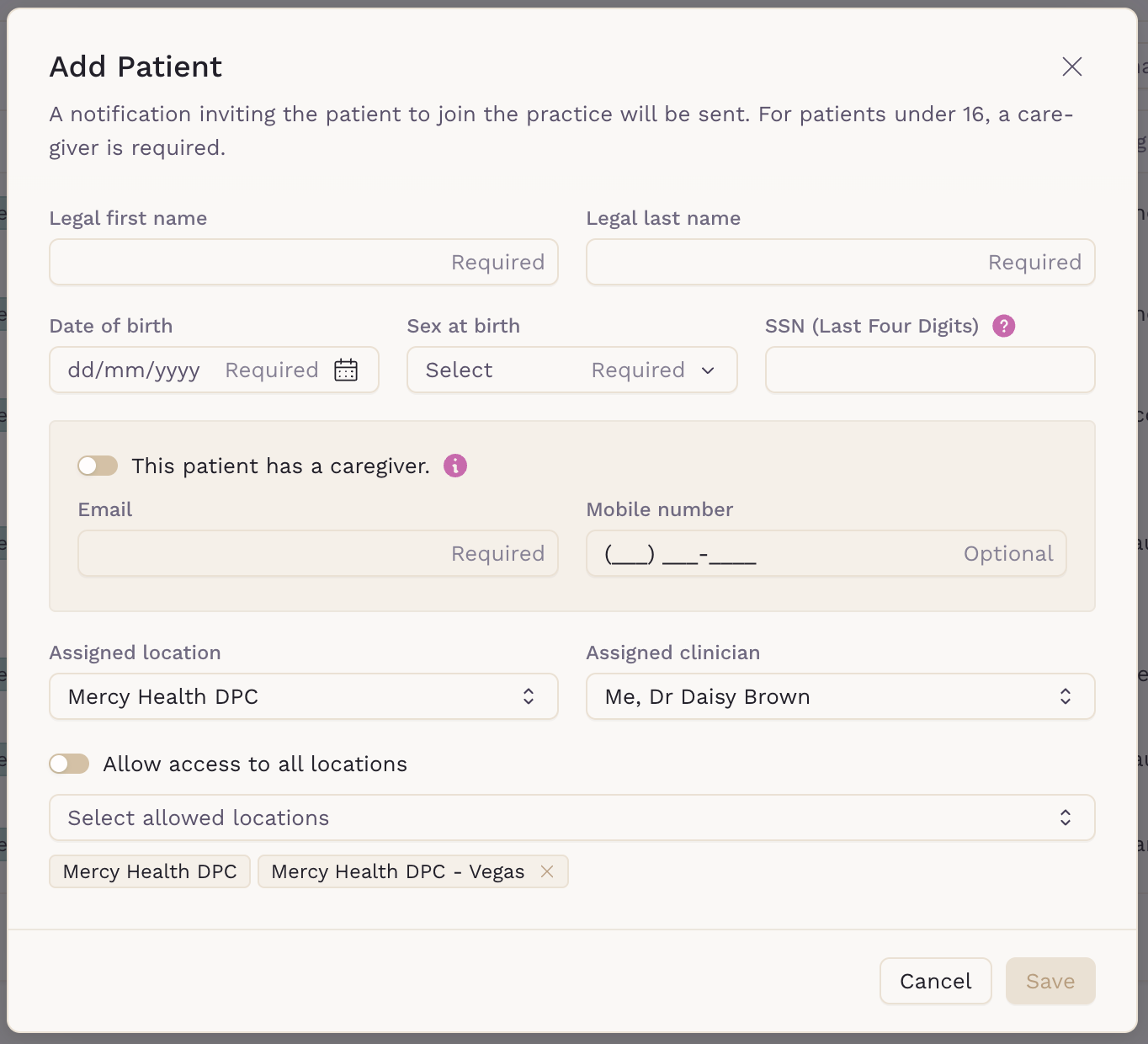Click the caregiver info icon
The width and height of the screenshot is (1148, 1044).
pos(455,466)
